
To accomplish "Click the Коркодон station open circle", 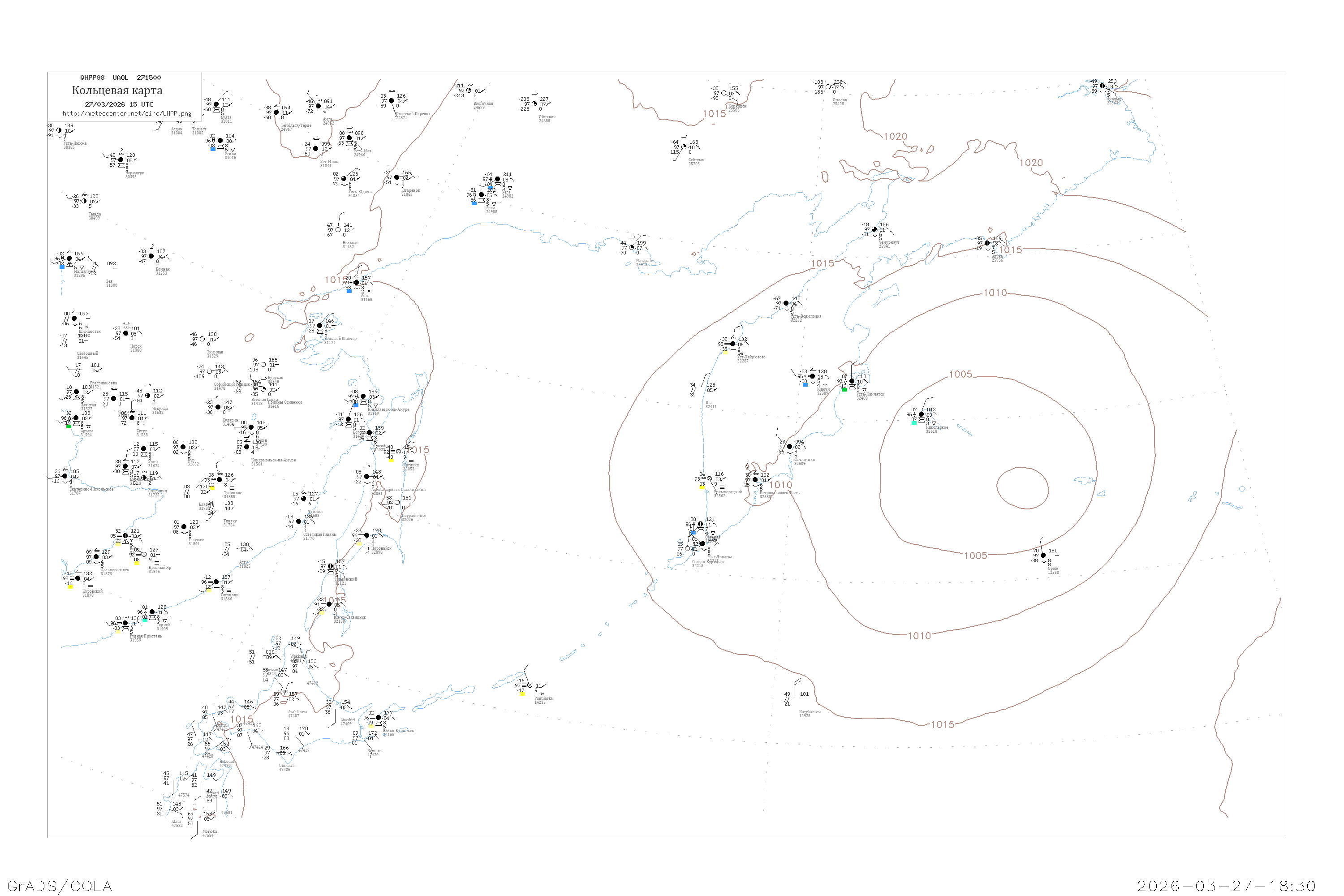I will (x=724, y=93).
